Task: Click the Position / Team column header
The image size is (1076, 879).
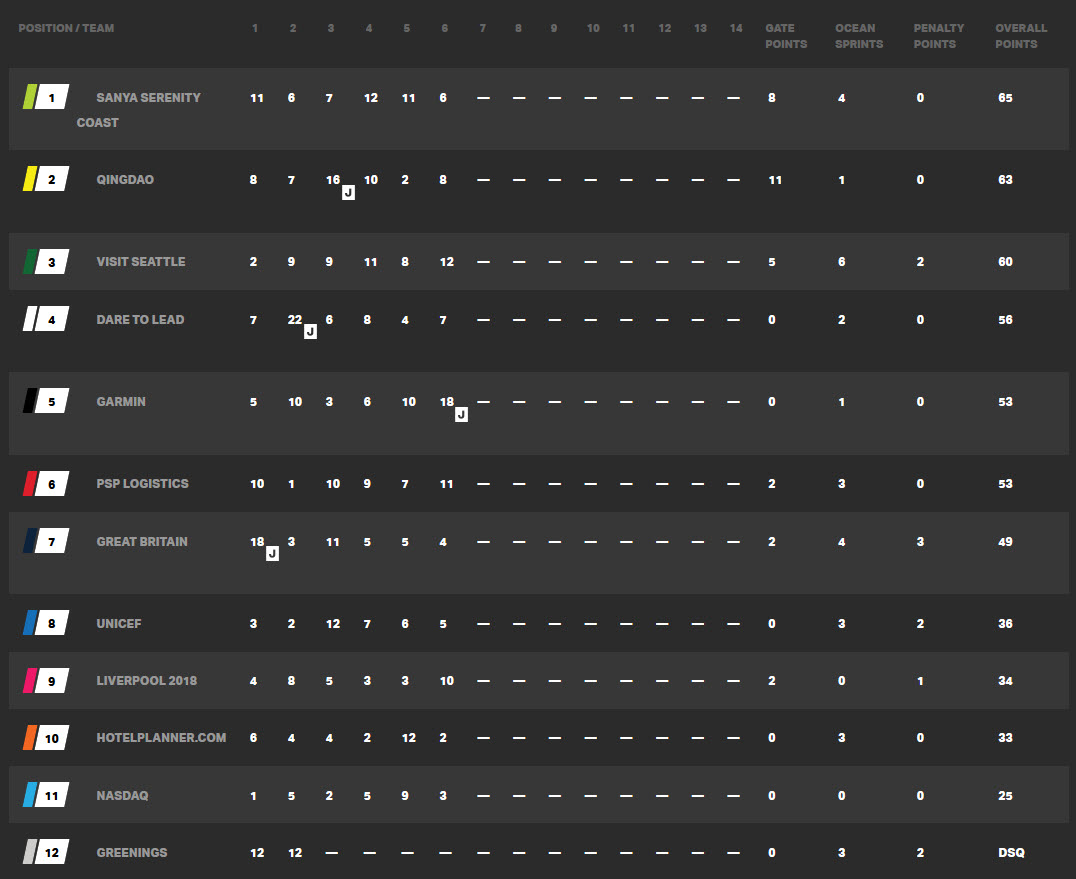Action: (66, 28)
